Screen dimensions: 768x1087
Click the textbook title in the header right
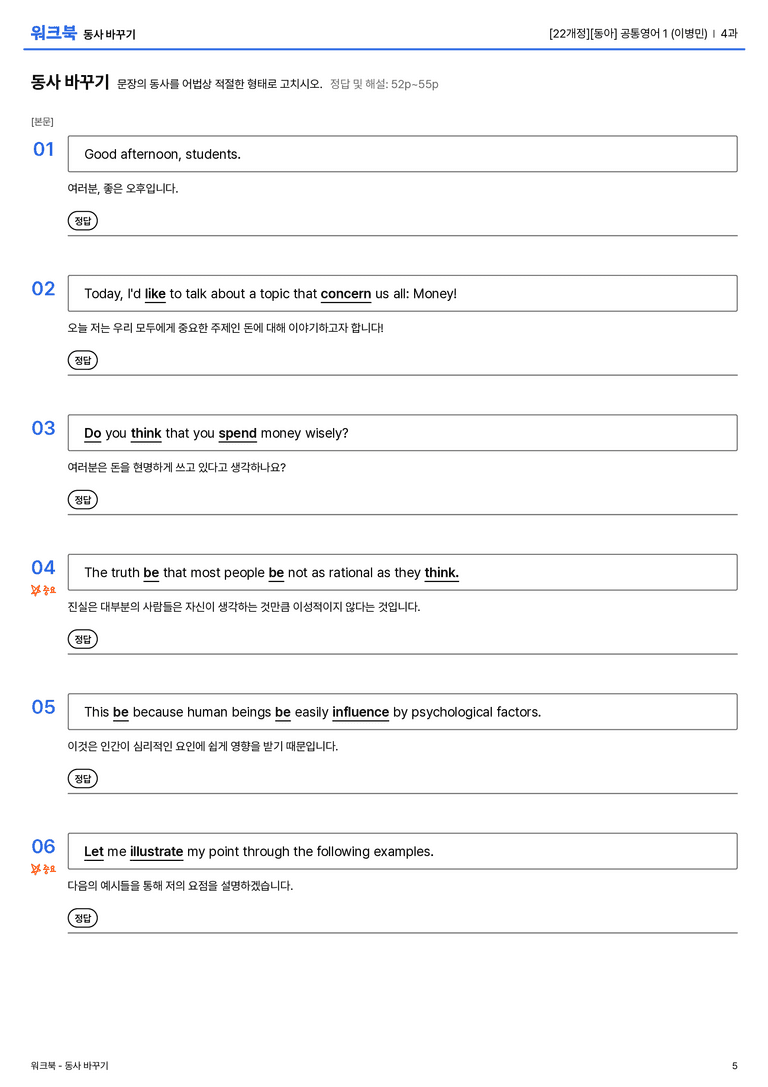pyautogui.click(x=628, y=33)
